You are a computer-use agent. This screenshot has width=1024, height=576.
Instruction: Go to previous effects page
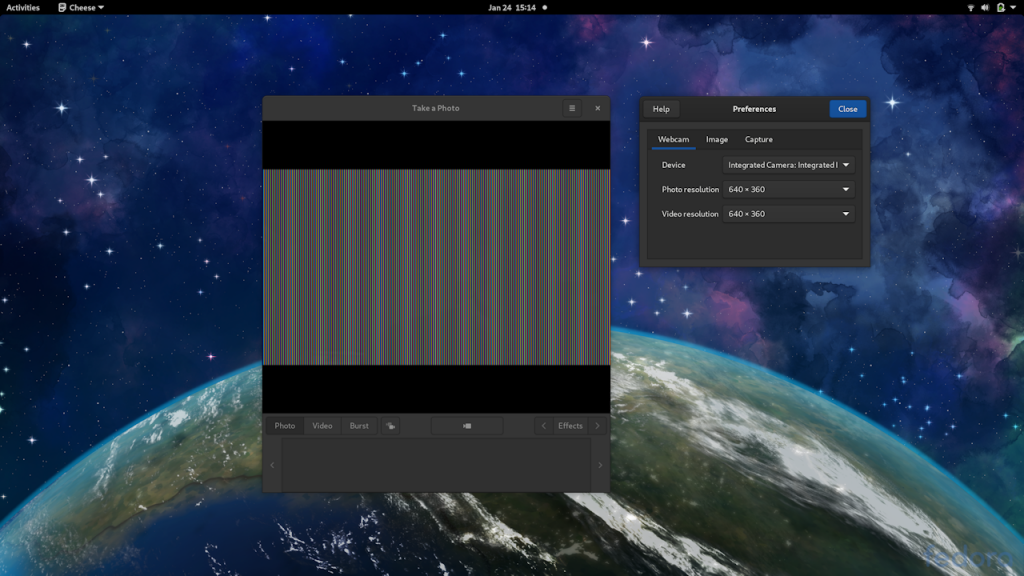(543, 426)
